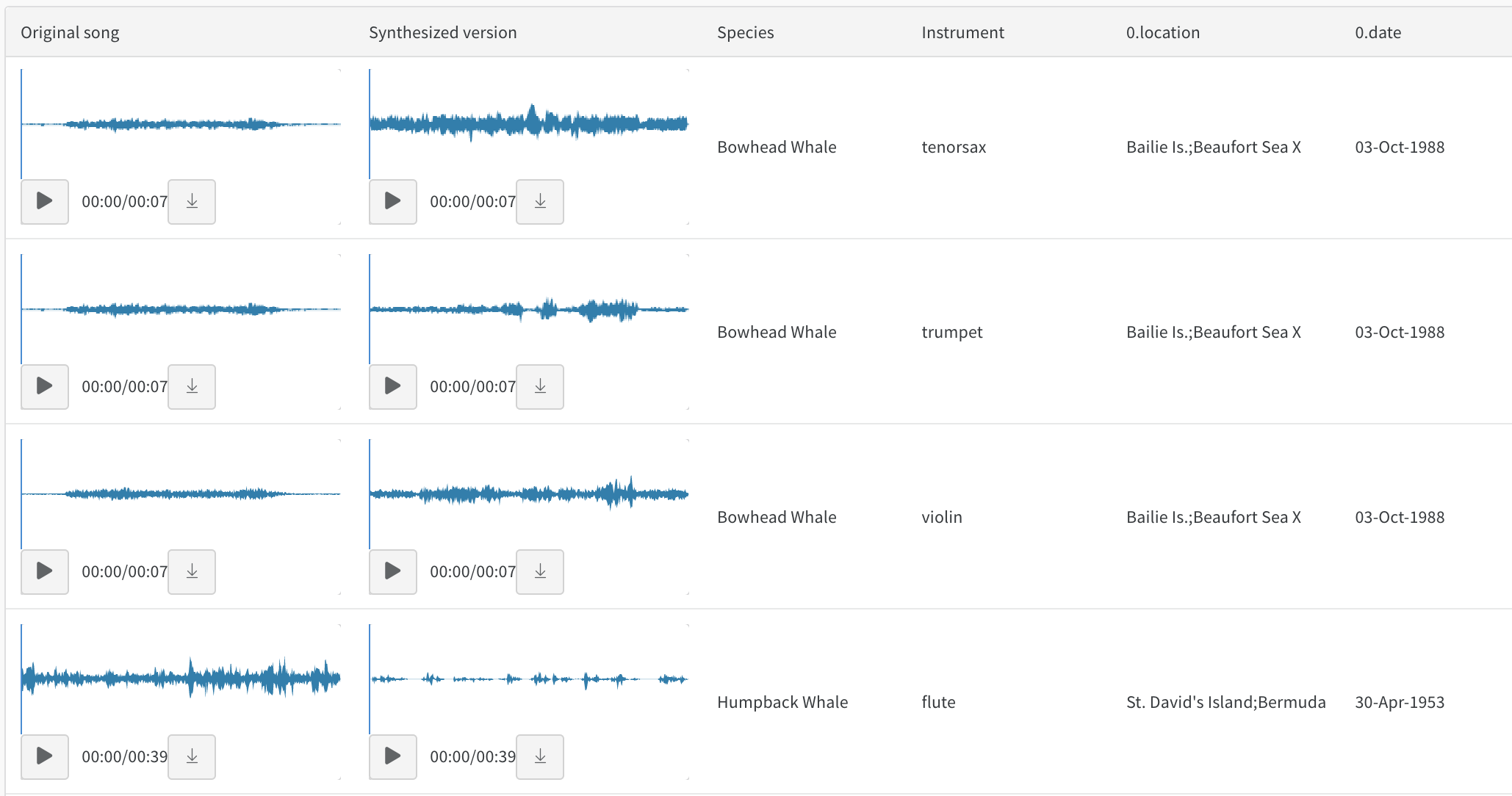Play original Humpback Whale song

pos(44,756)
